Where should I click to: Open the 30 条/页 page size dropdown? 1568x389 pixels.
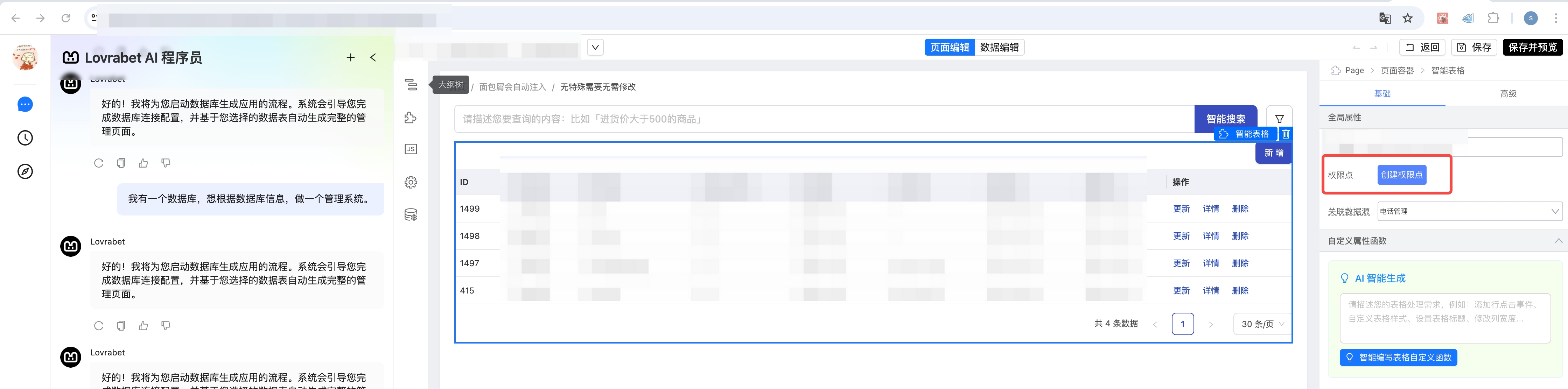(x=1262, y=324)
